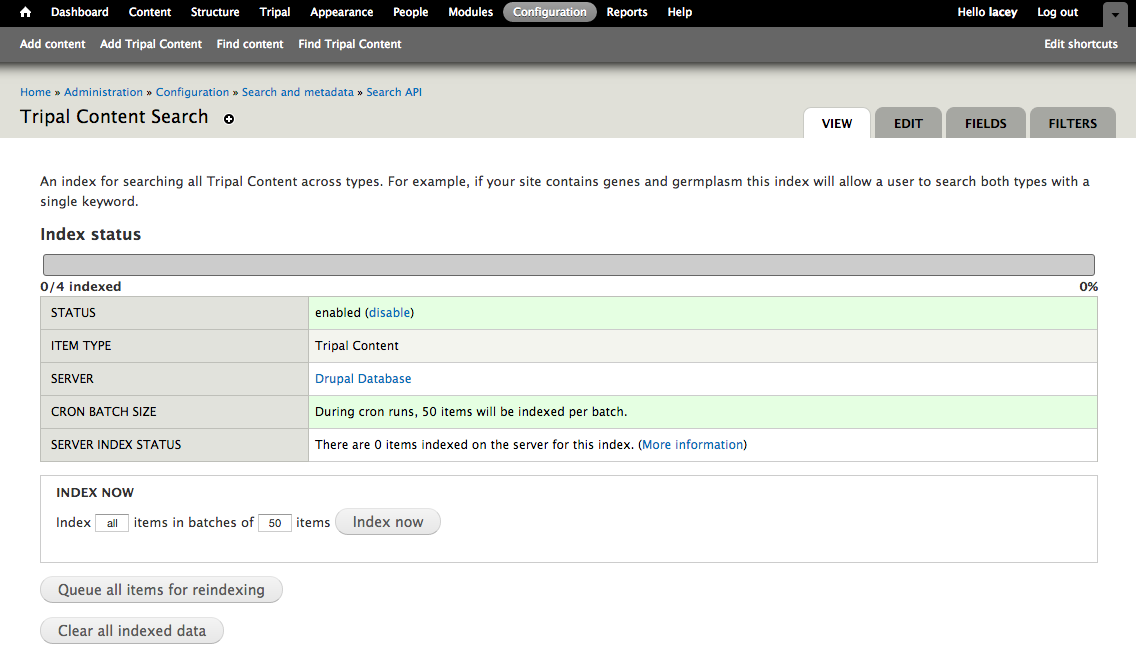Collapse the shortcut bar with arrow toggle
Viewport: 1136px width, 657px height.
[x=1115, y=14]
